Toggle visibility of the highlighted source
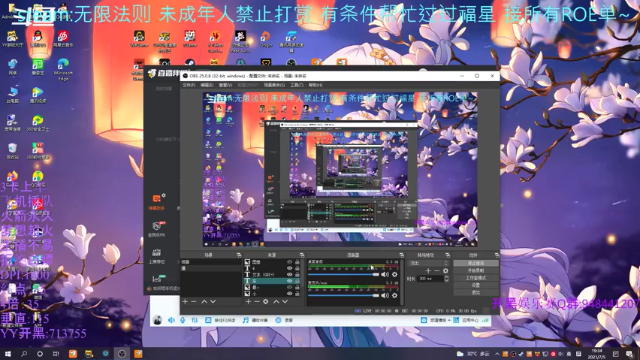The height and width of the screenshot is (360, 640). coord(289,281)
